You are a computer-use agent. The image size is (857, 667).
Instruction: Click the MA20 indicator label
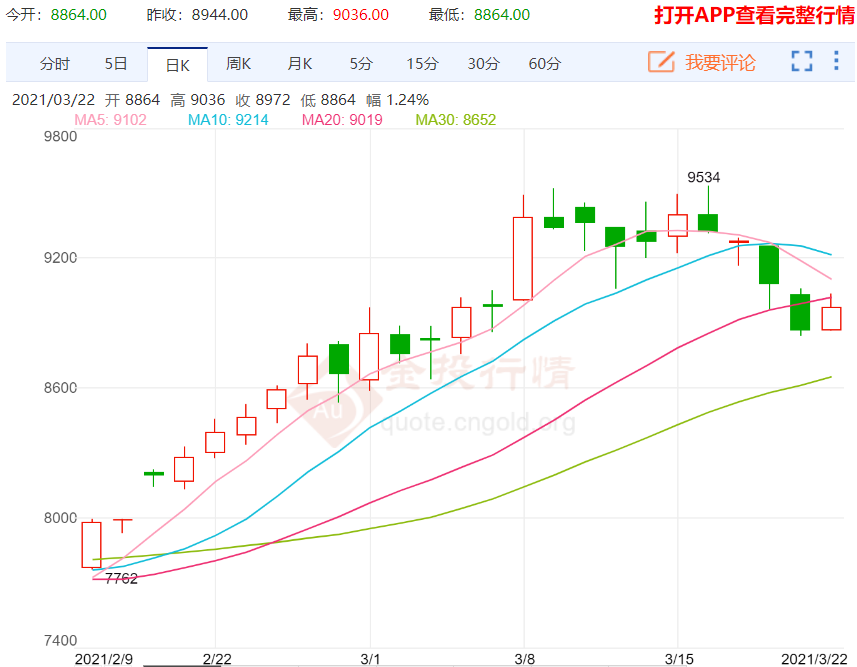tap(342, 120)
